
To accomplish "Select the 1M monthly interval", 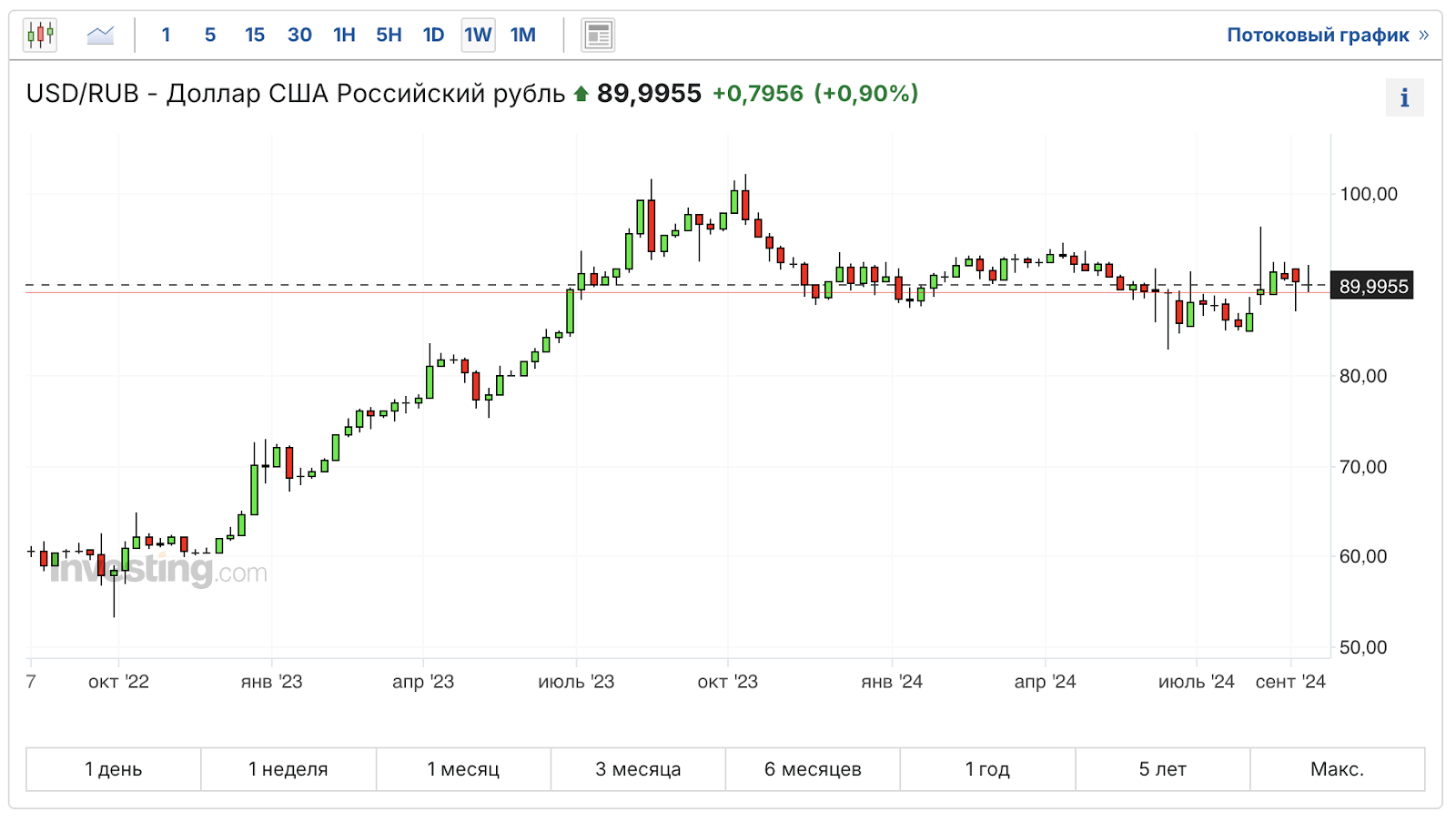I will click(522, 36).
